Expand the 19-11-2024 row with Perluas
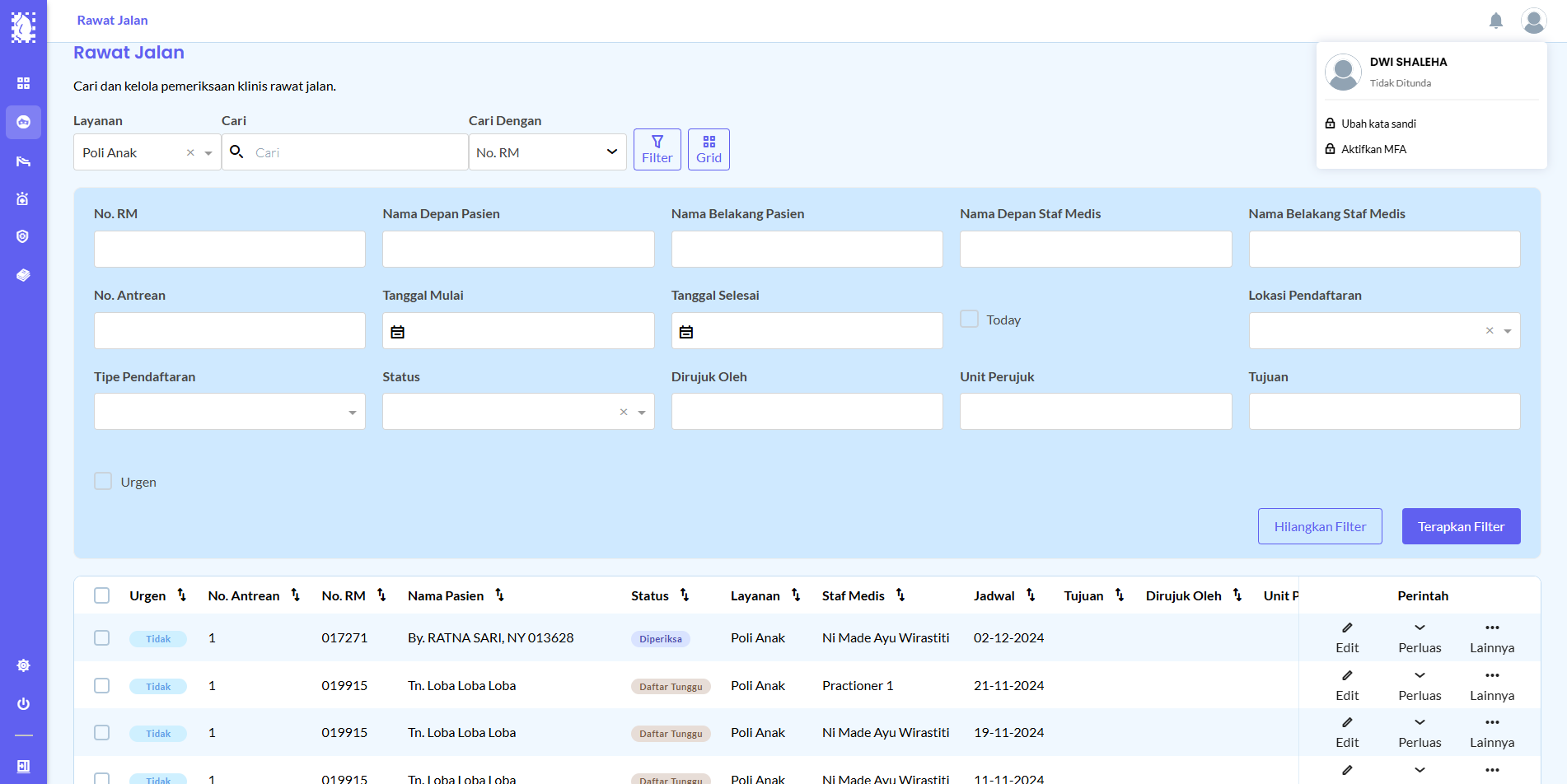Image resolution: width=1567 pixels, height=784 pixels. [1420, 732]
